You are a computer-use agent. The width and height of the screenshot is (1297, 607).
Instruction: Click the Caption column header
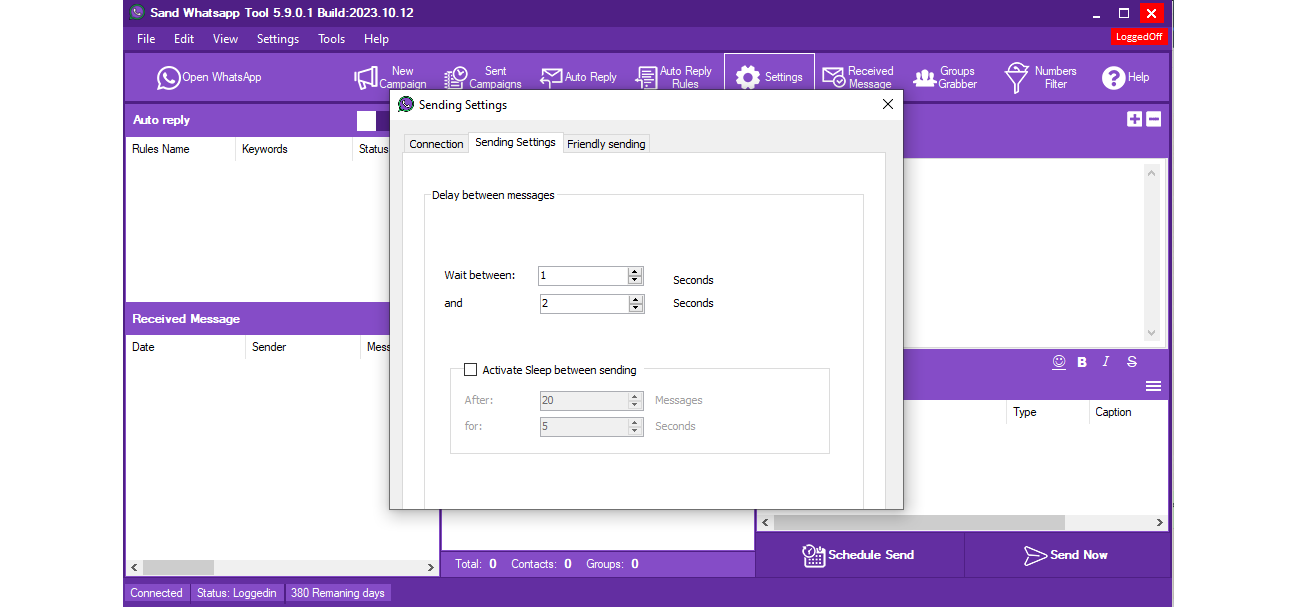[1128, 412]
